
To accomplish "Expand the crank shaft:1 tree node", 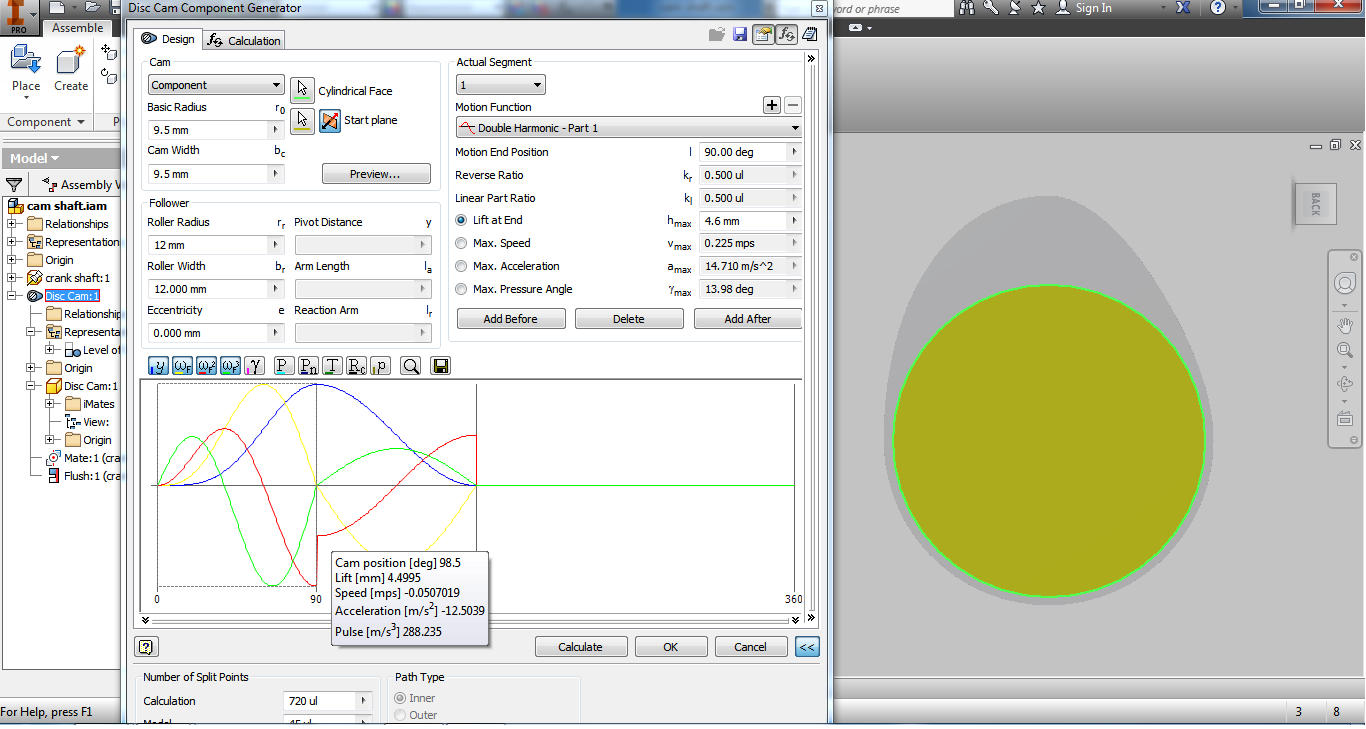I will pos(12,278).
